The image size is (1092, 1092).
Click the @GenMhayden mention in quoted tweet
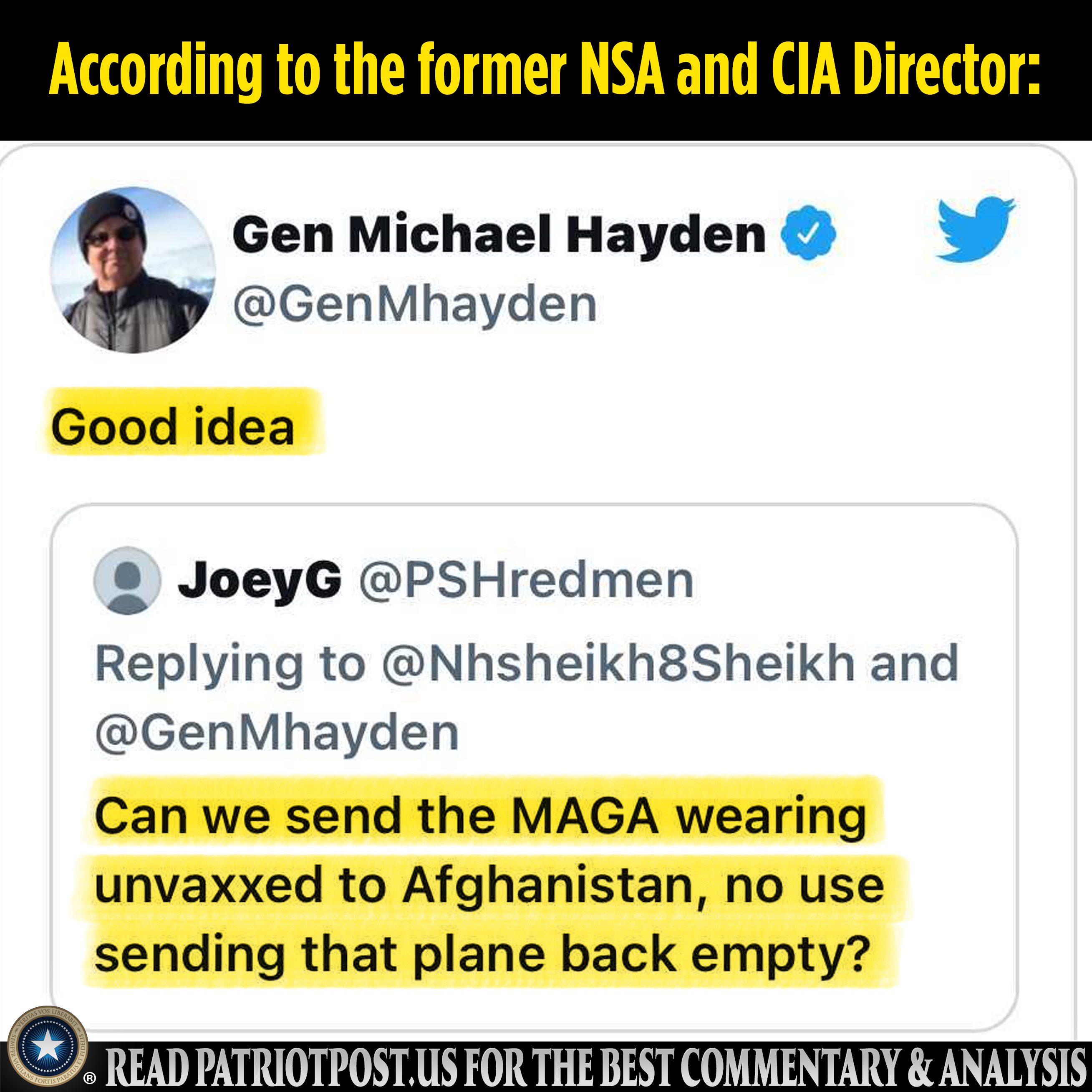click(x=277, y=733)
